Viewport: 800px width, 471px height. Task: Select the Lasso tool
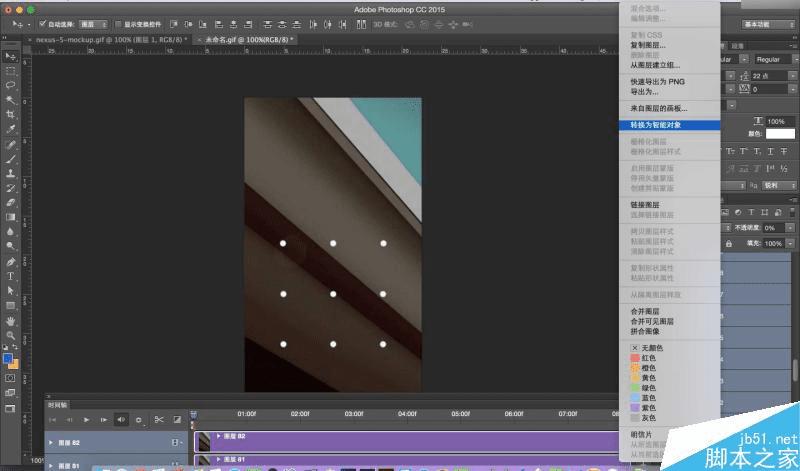tap(10, 85)
